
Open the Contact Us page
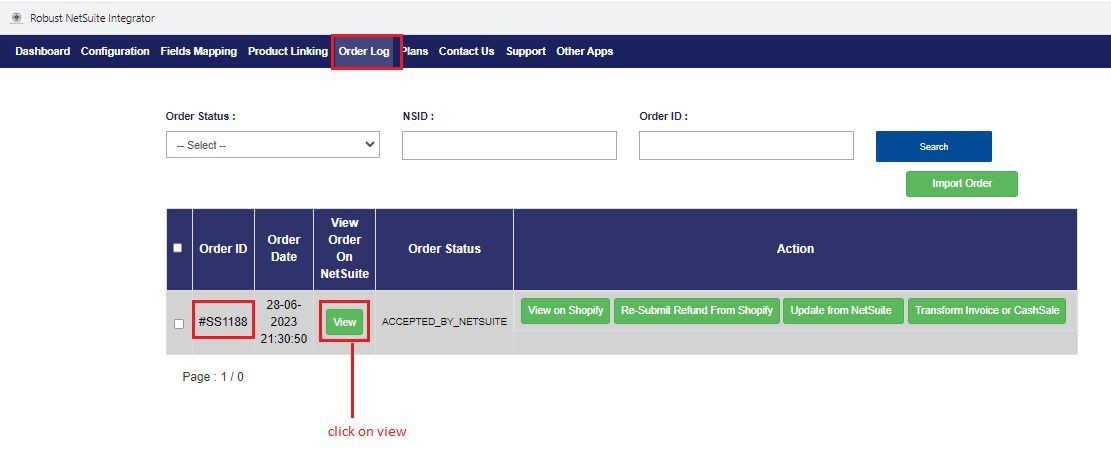pos(466,51)
